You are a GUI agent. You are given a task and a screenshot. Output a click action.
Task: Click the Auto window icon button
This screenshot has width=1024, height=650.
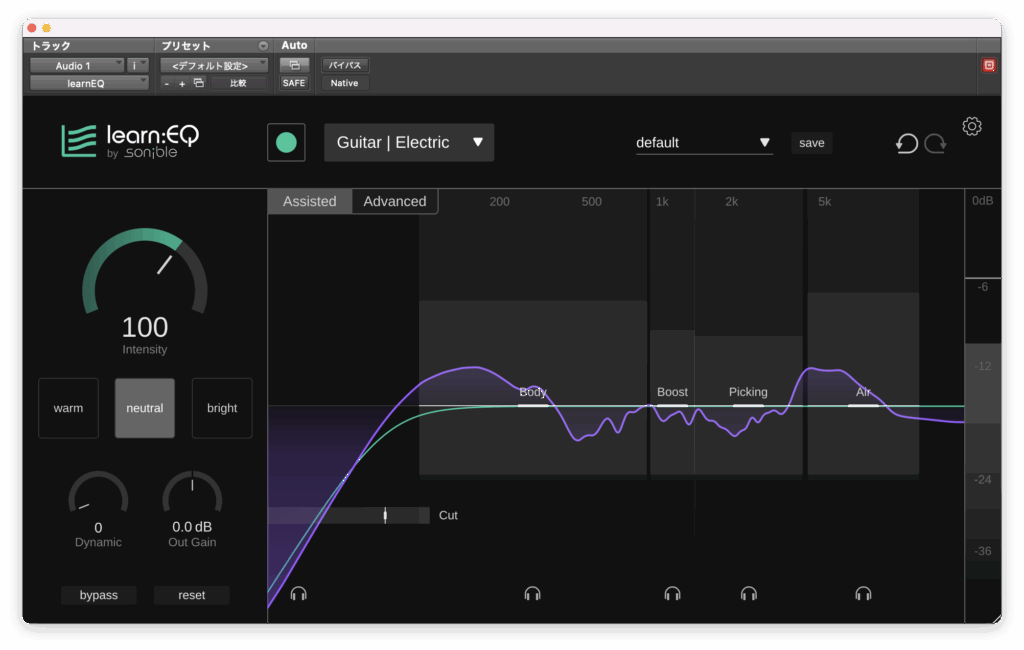point(294,65)
